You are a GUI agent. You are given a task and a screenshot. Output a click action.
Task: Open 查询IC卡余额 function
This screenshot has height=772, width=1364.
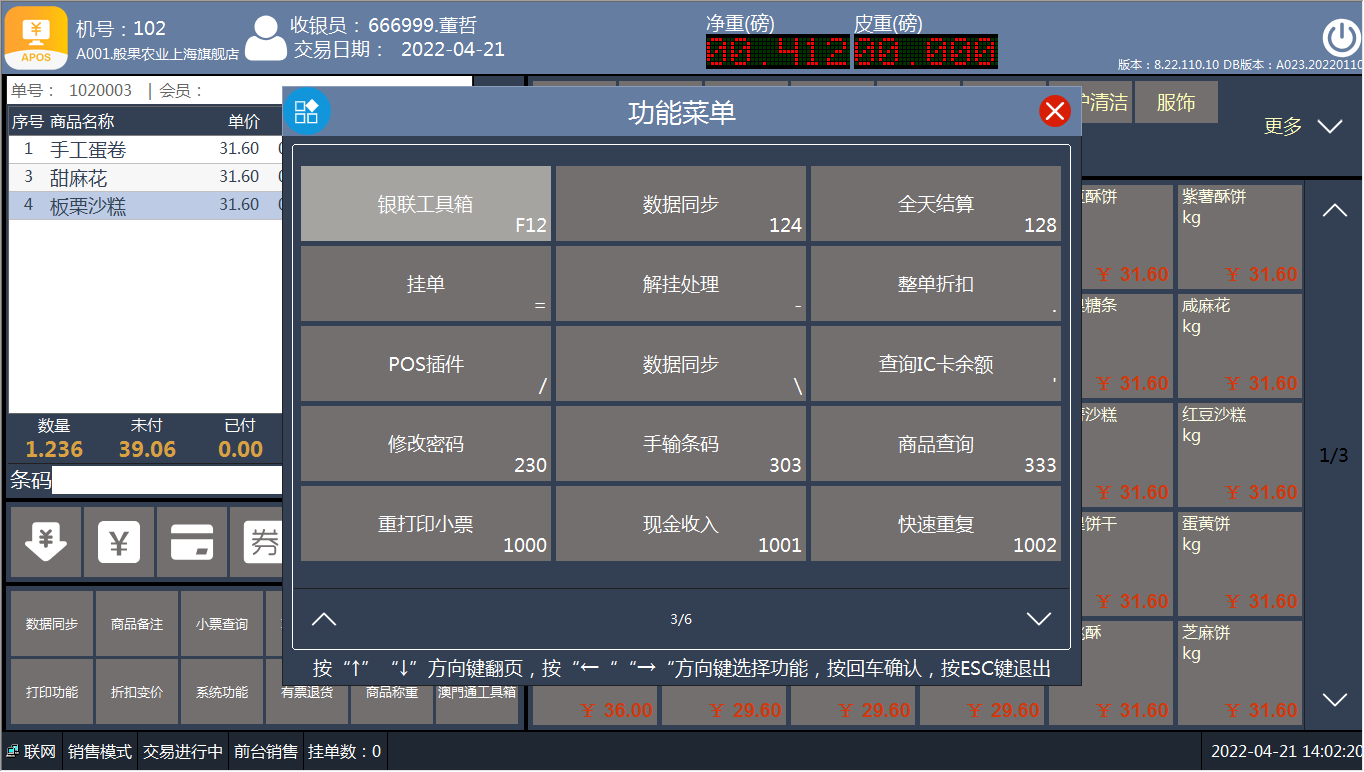(936, 364)
